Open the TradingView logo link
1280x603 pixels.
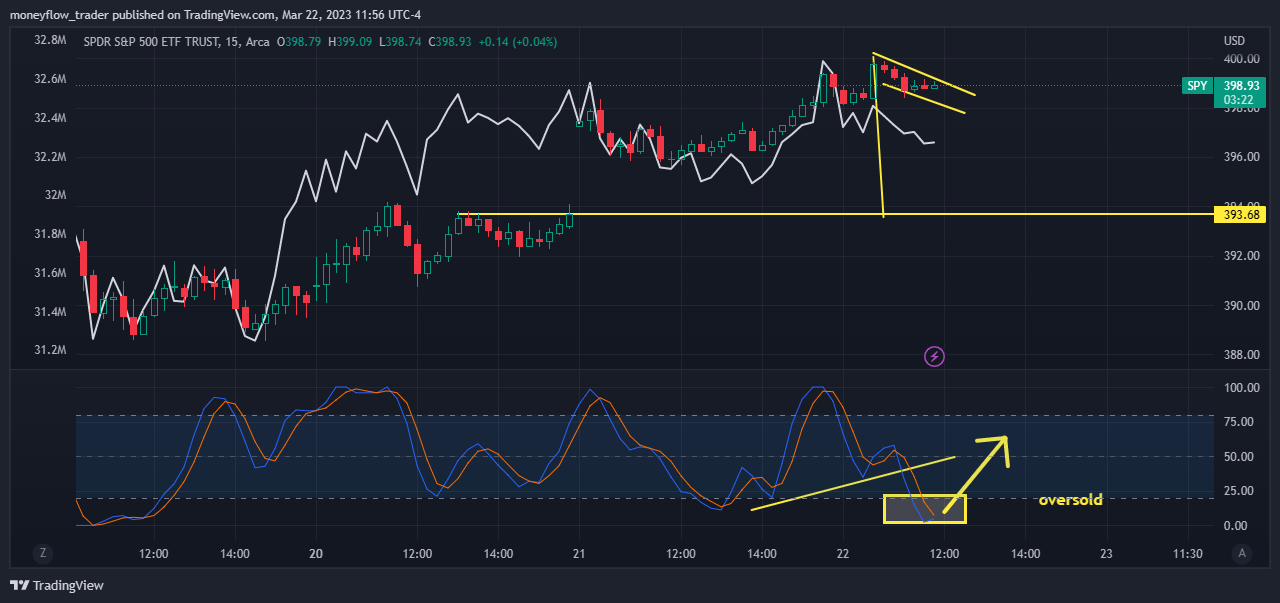[57, 585]
